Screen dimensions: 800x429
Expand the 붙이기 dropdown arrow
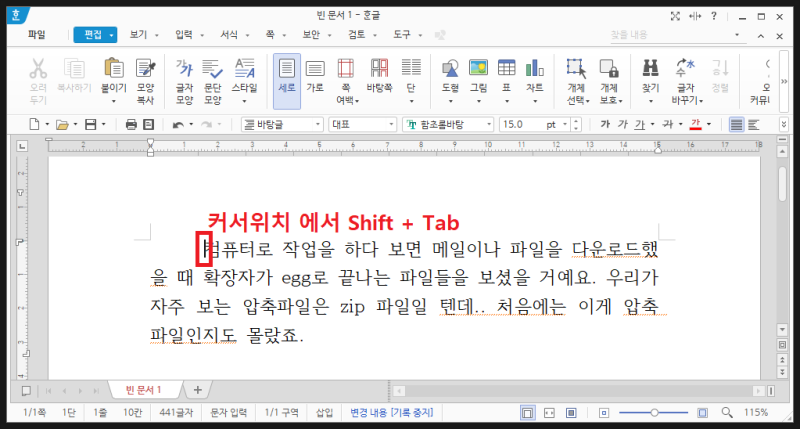(x=113, y=101)
